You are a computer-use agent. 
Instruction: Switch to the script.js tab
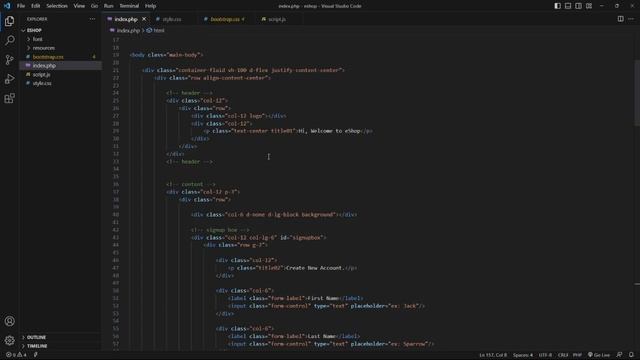(277, 19)
